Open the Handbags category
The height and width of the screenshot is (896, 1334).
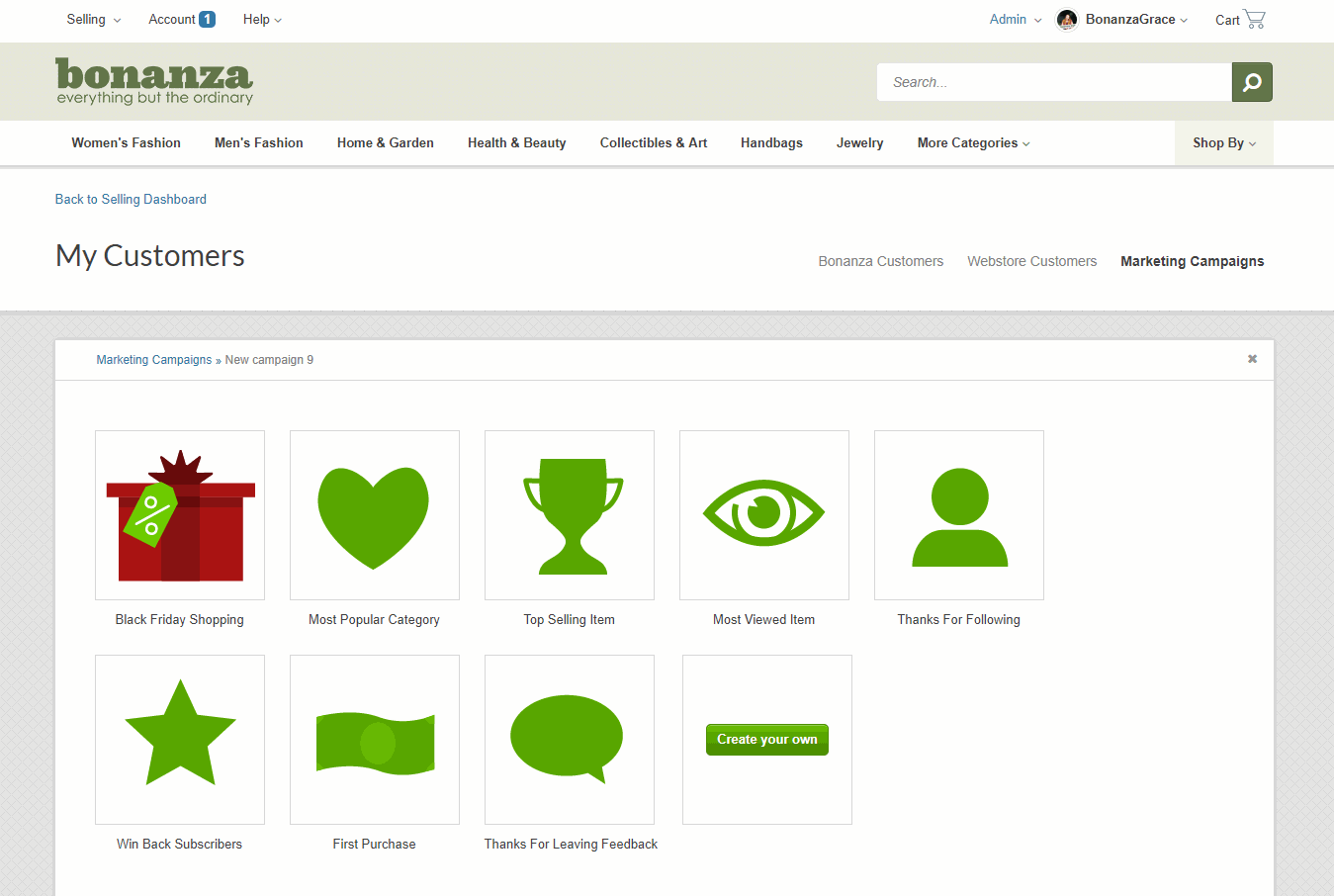[771, 142]
